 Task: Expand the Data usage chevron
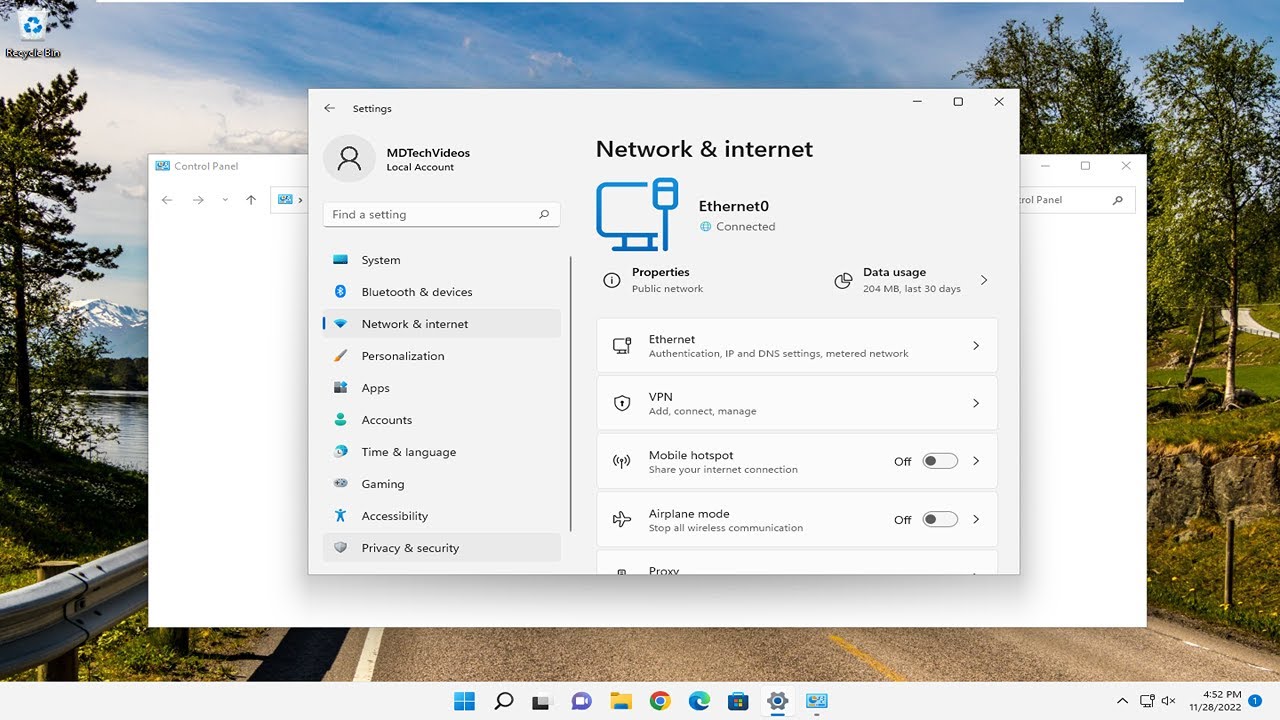click(x=984, y=281)
